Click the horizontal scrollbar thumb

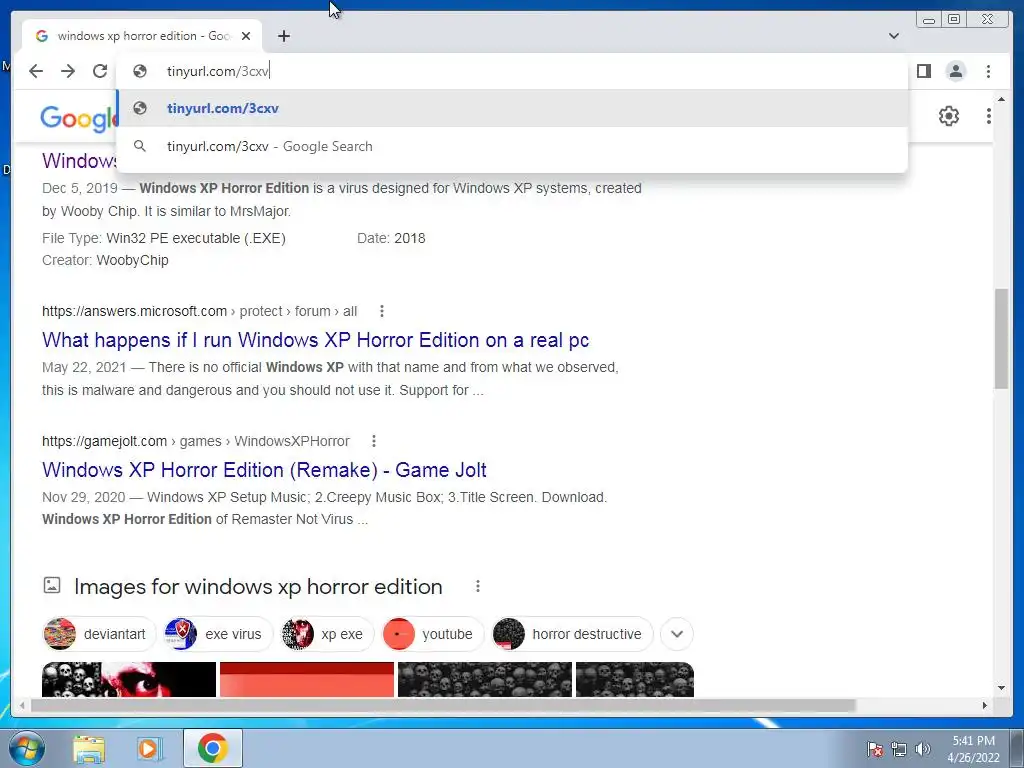point(443,705)
